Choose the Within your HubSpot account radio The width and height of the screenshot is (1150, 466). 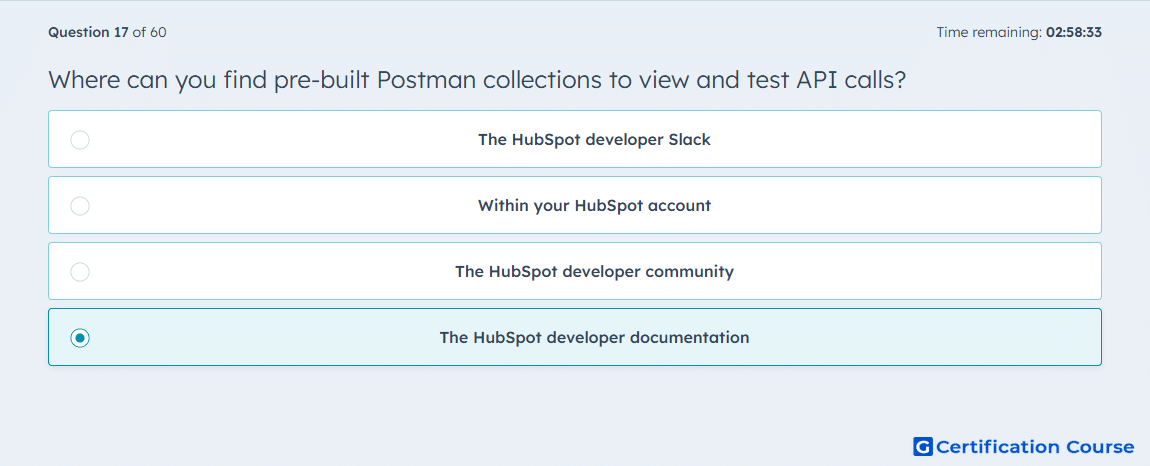80,205
